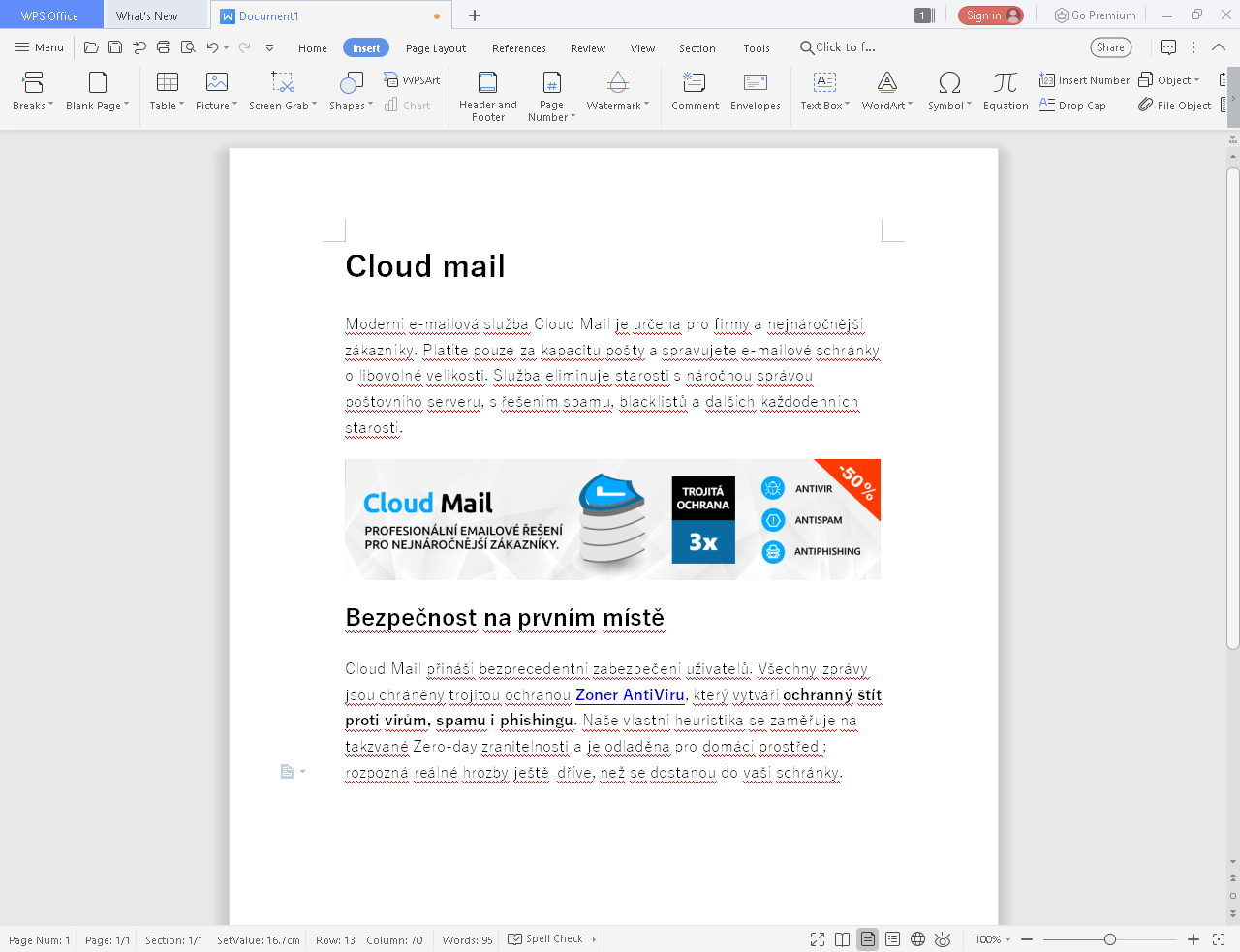The image size is (1240, 952).
Task: Open the References ribbon tab
Action: 518,48
